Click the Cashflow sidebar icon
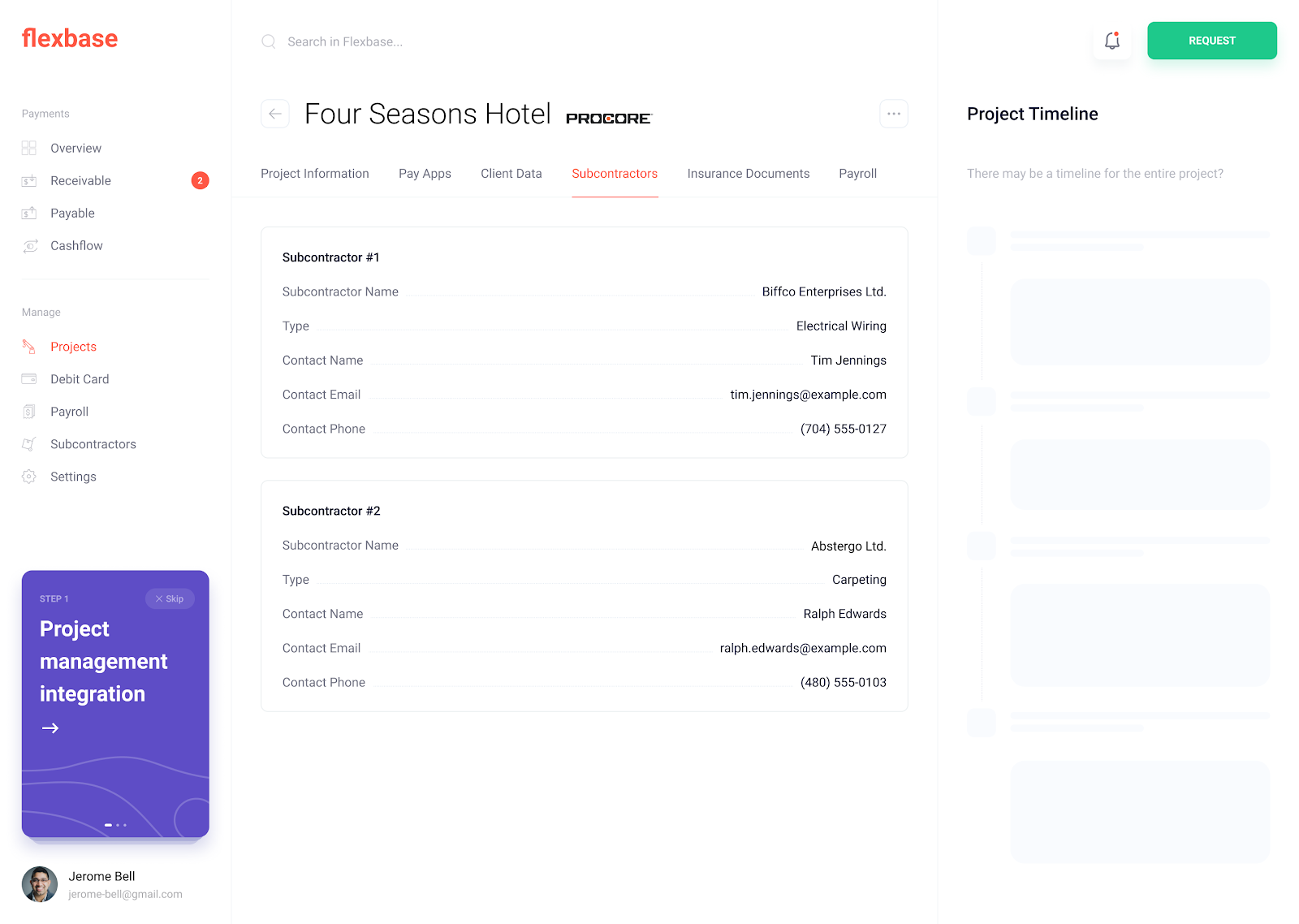This screenshot has width=1299, height=924. click(x=30, y=245)
